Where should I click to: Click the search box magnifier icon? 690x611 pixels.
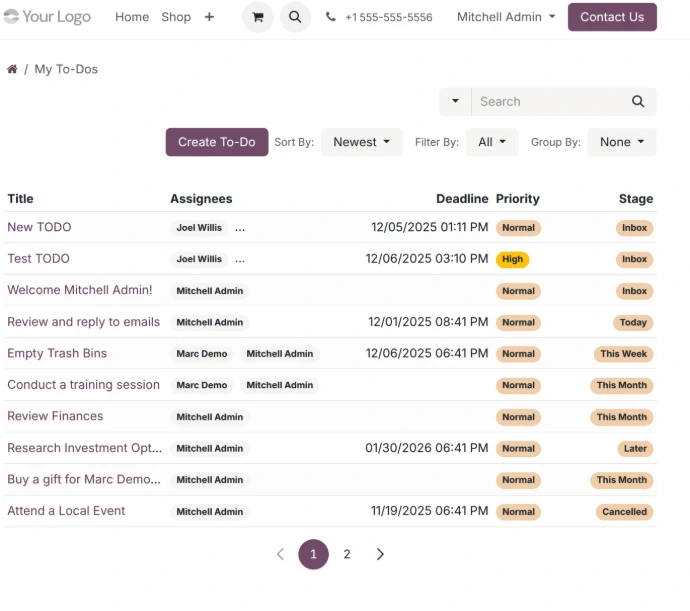point(638,102)
